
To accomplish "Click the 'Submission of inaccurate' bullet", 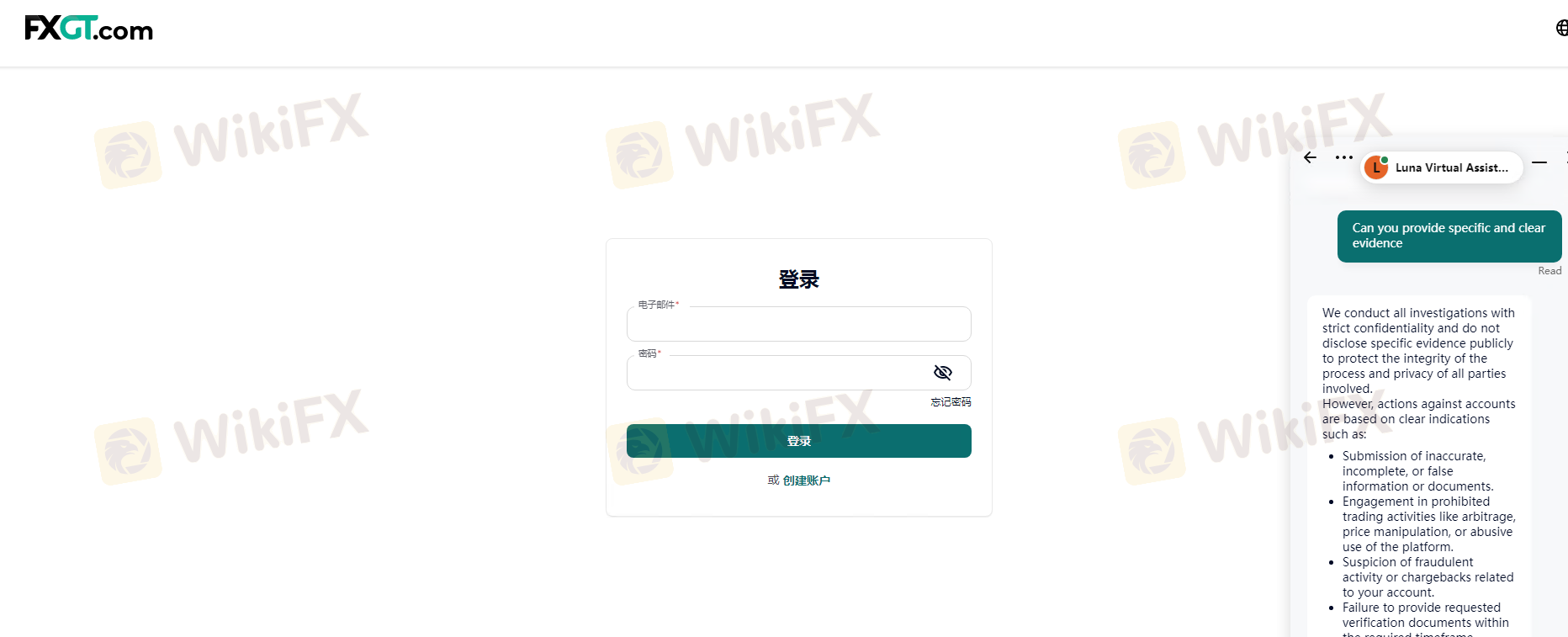I will tap(1417, 471).
